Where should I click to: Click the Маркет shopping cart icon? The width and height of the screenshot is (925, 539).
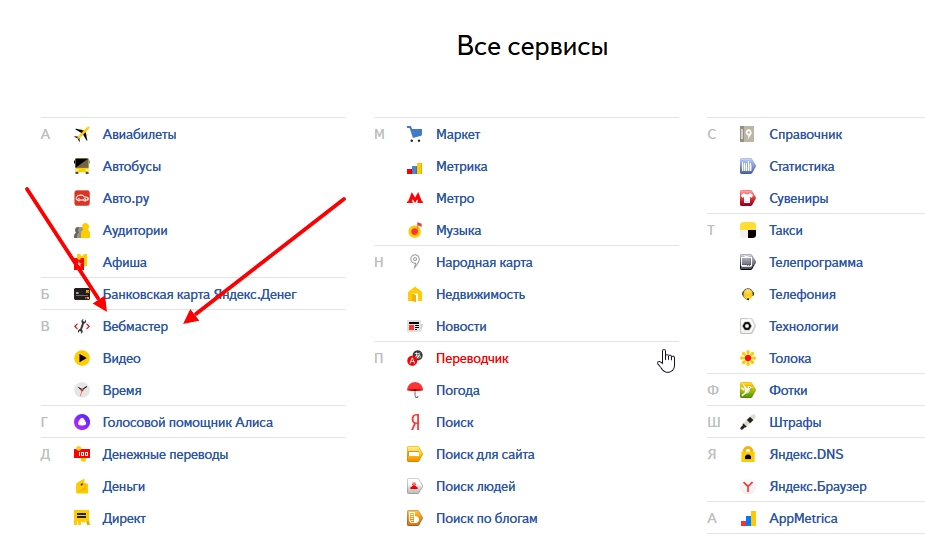(415, 134)
